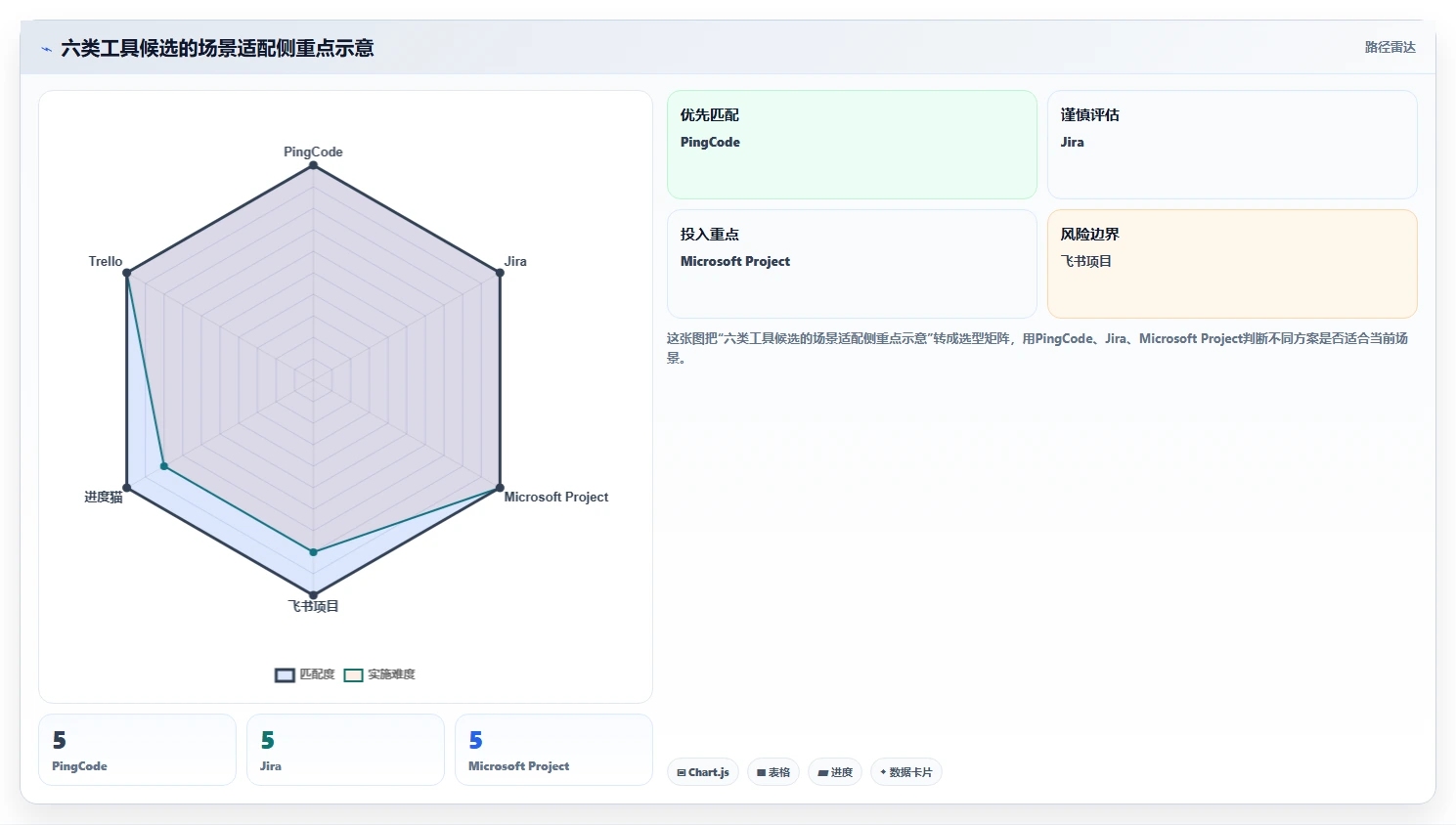
Task: Click the 飞书项目 axis label
Action: click(313, 606)
